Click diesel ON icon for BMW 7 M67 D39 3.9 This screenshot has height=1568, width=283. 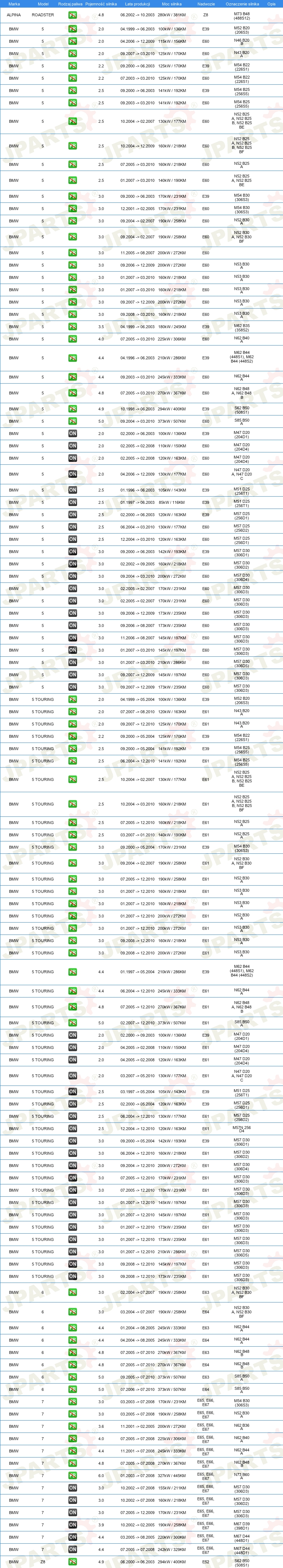72,1525
